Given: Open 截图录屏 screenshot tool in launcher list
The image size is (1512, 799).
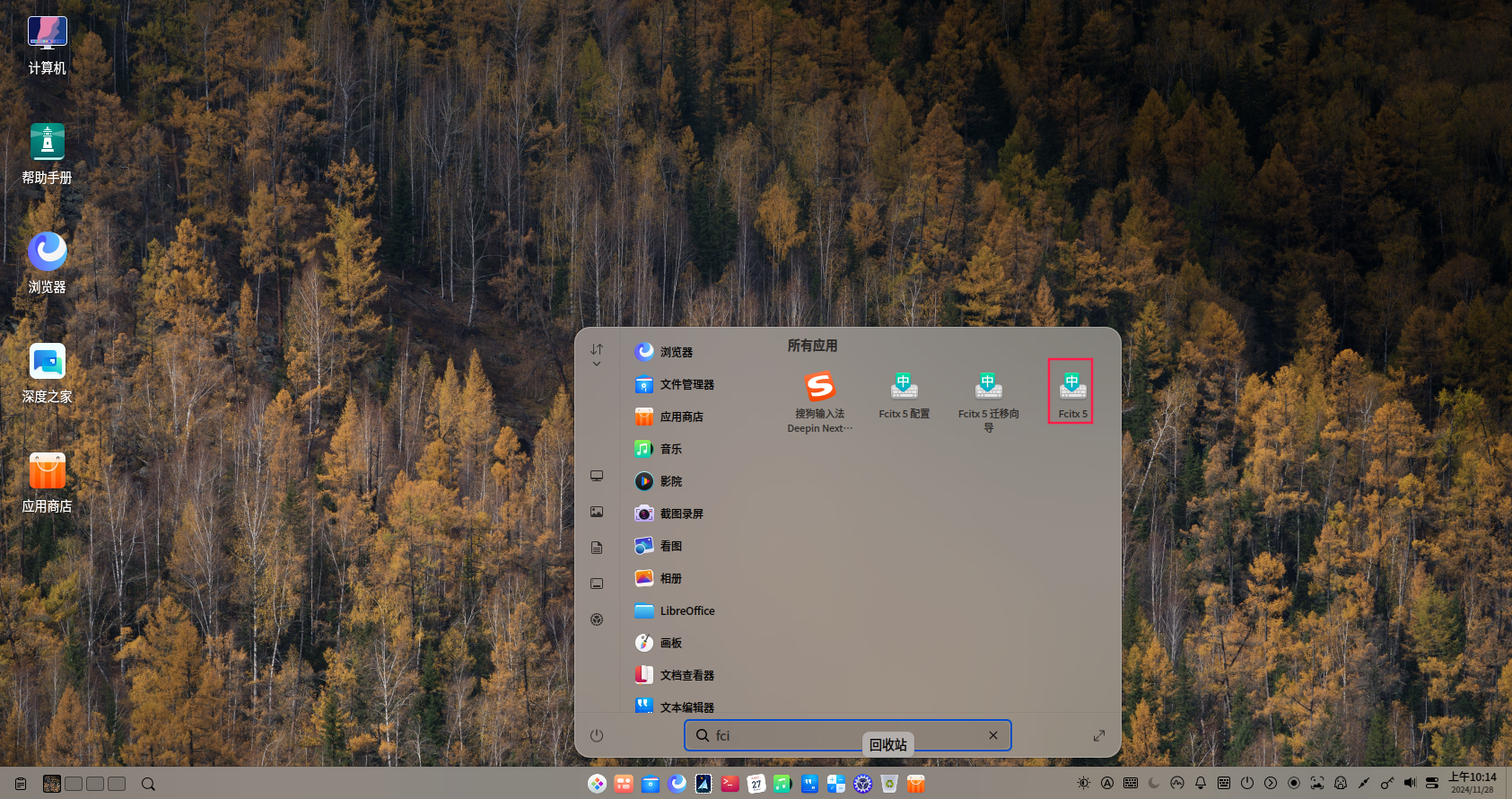Looking at the screenshot, I should coord(669,514).
